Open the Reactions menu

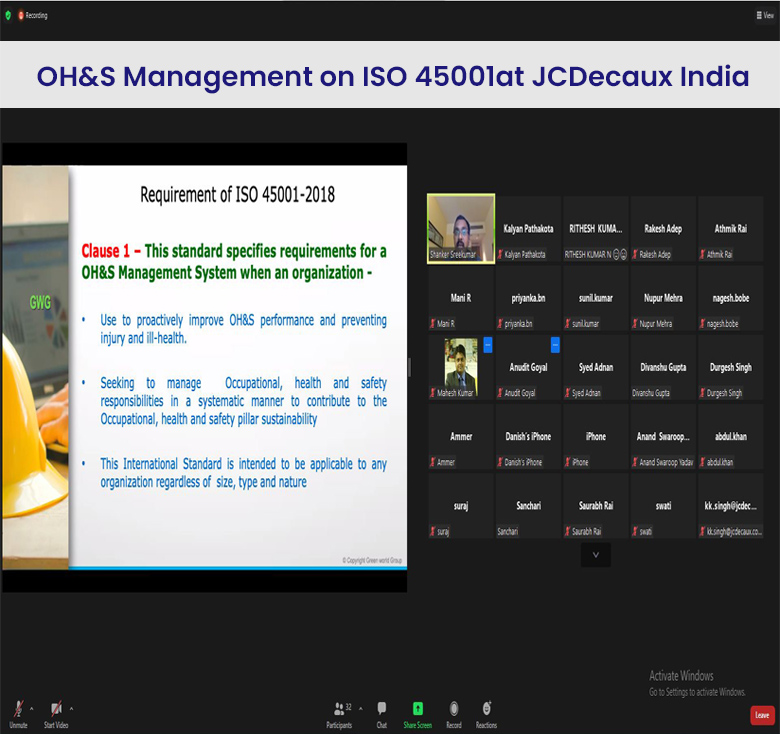[x=486, y=712]
